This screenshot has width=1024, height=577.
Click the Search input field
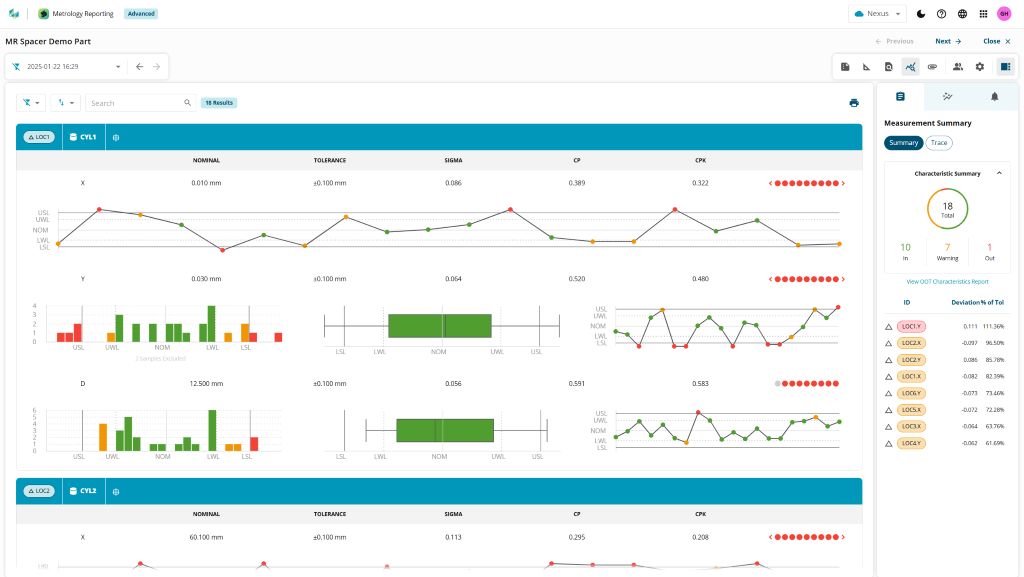(x=135, y=103)
